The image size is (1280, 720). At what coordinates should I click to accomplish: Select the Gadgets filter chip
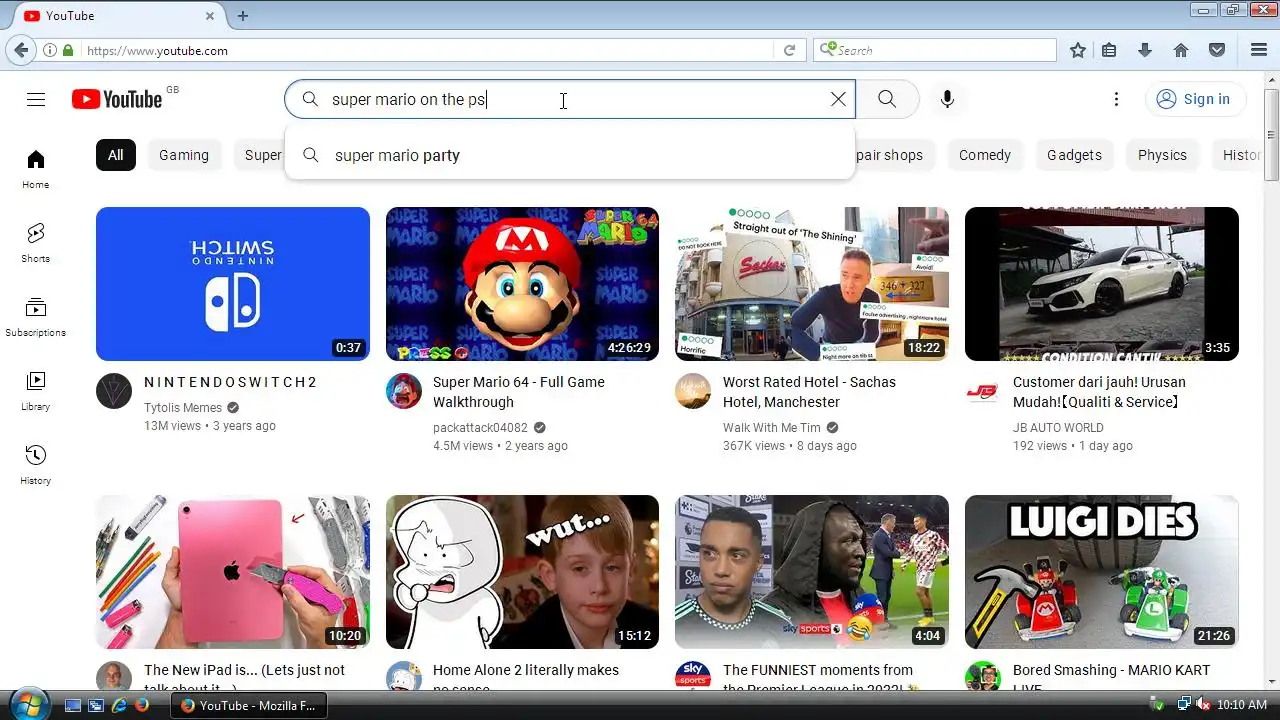point(1074,155)
